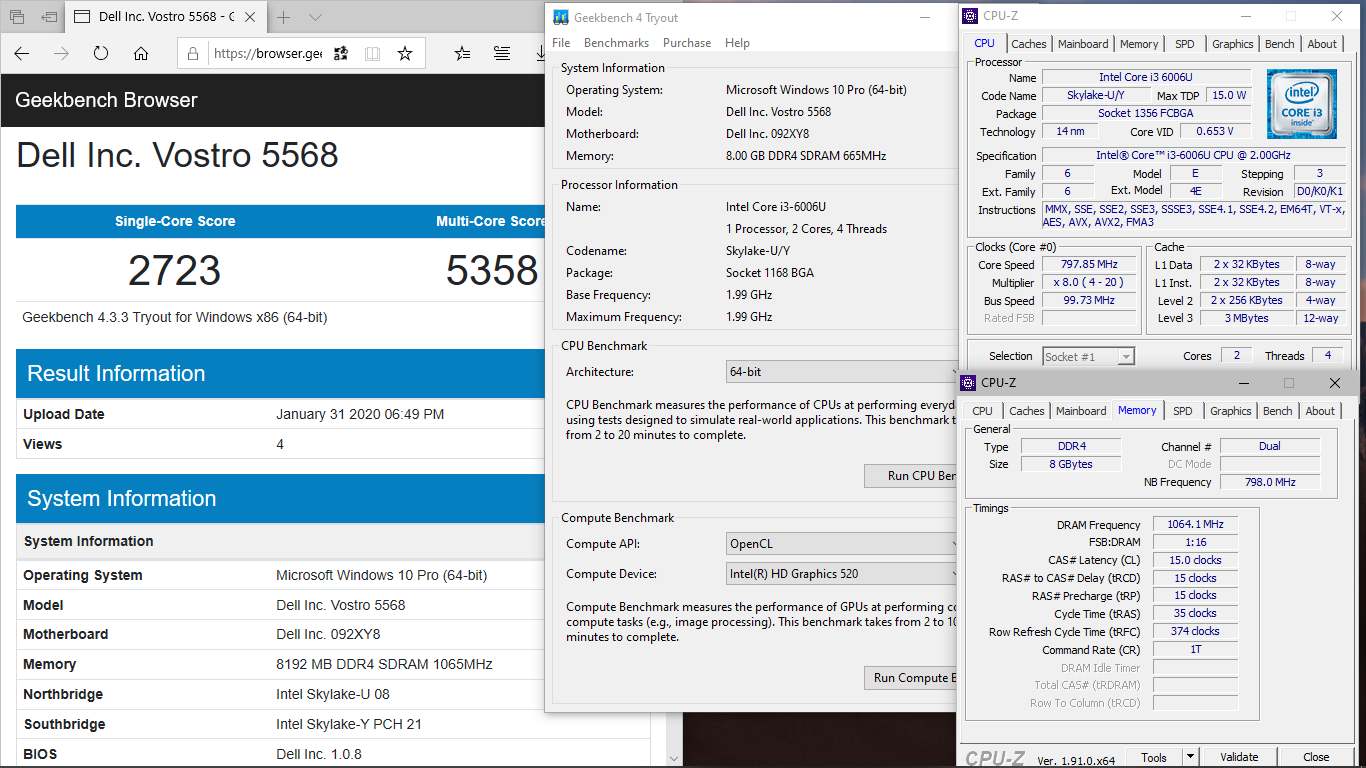The width and height of the screenshot is (1366, 768).
Task: Open the Compute Device Intel HD Graphics 520 dropdown
Action: pos(842,574)
